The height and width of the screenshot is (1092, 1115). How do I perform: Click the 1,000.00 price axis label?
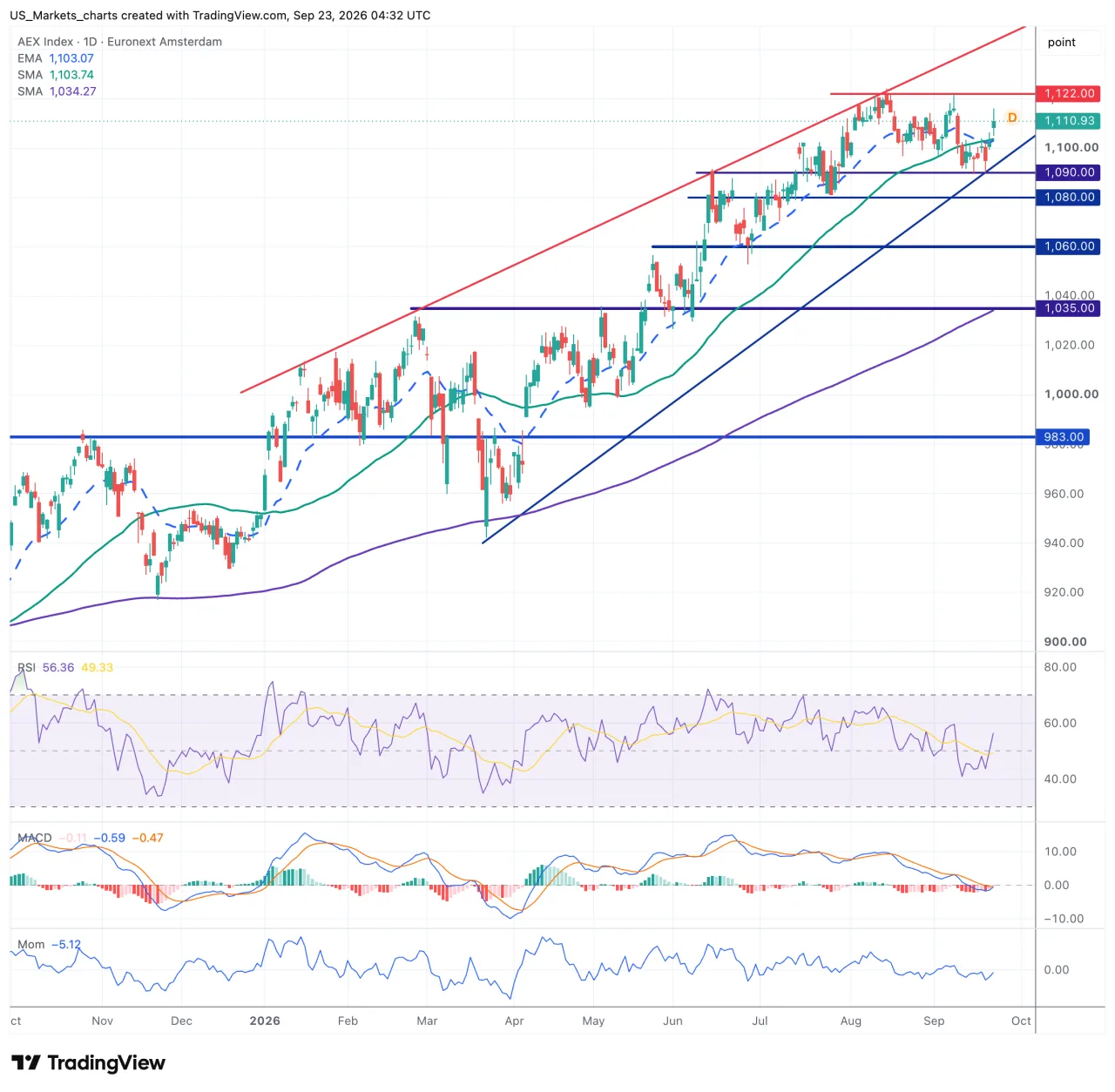click(1071, 394)
